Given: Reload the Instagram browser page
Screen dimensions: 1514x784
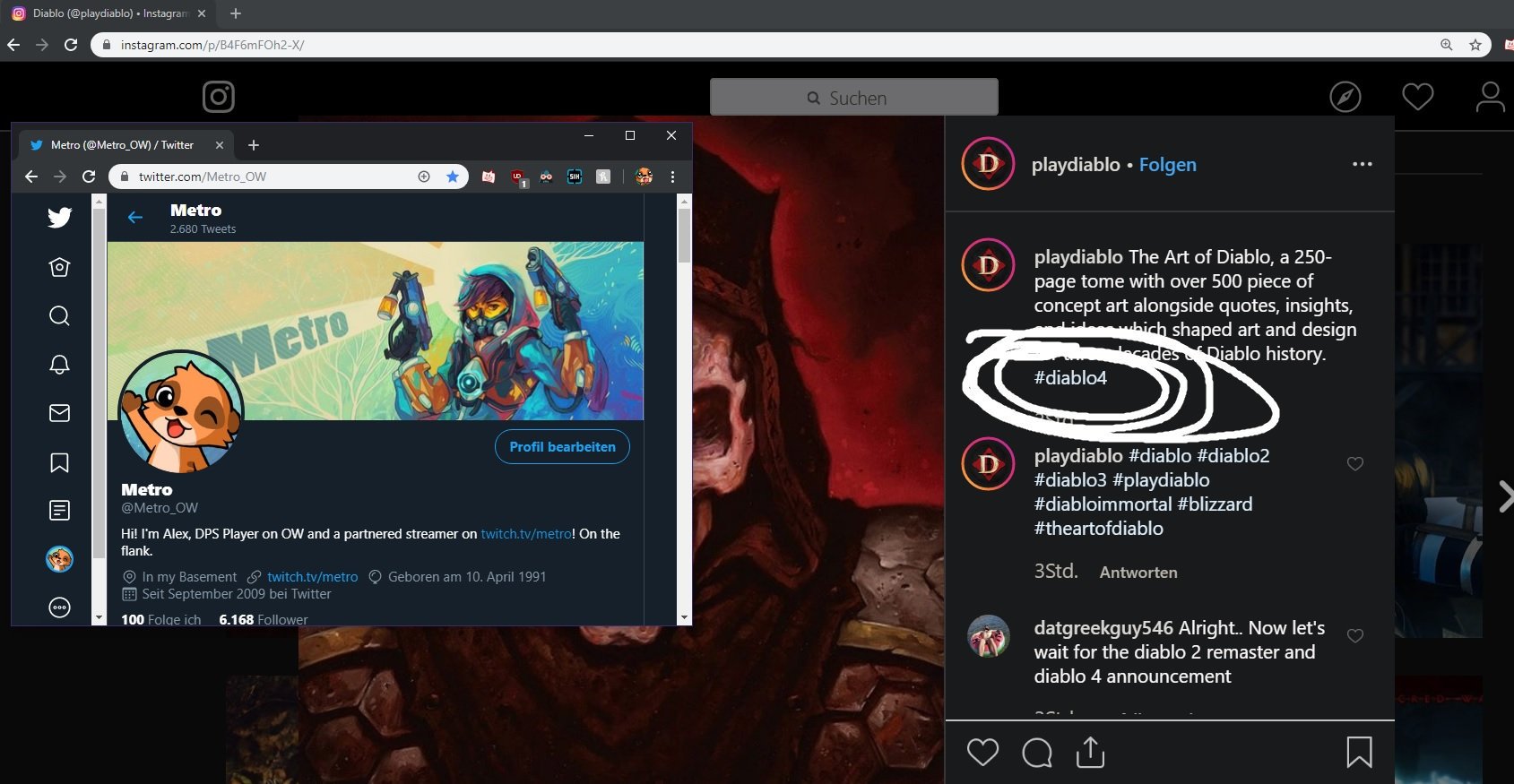Looking at the screenshot, I should point(71,45).
